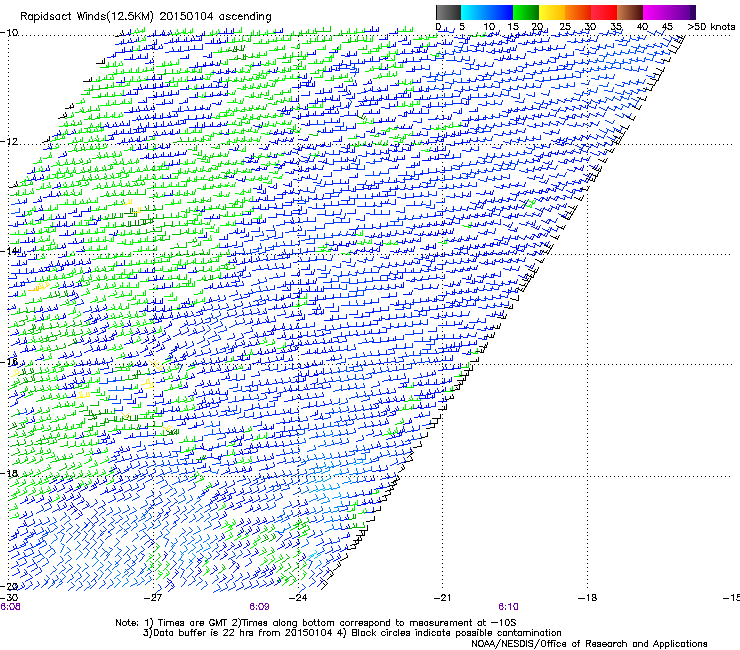Click the longitude axis label '-30'
The image size is (740, 650).
tap(9, 598)
